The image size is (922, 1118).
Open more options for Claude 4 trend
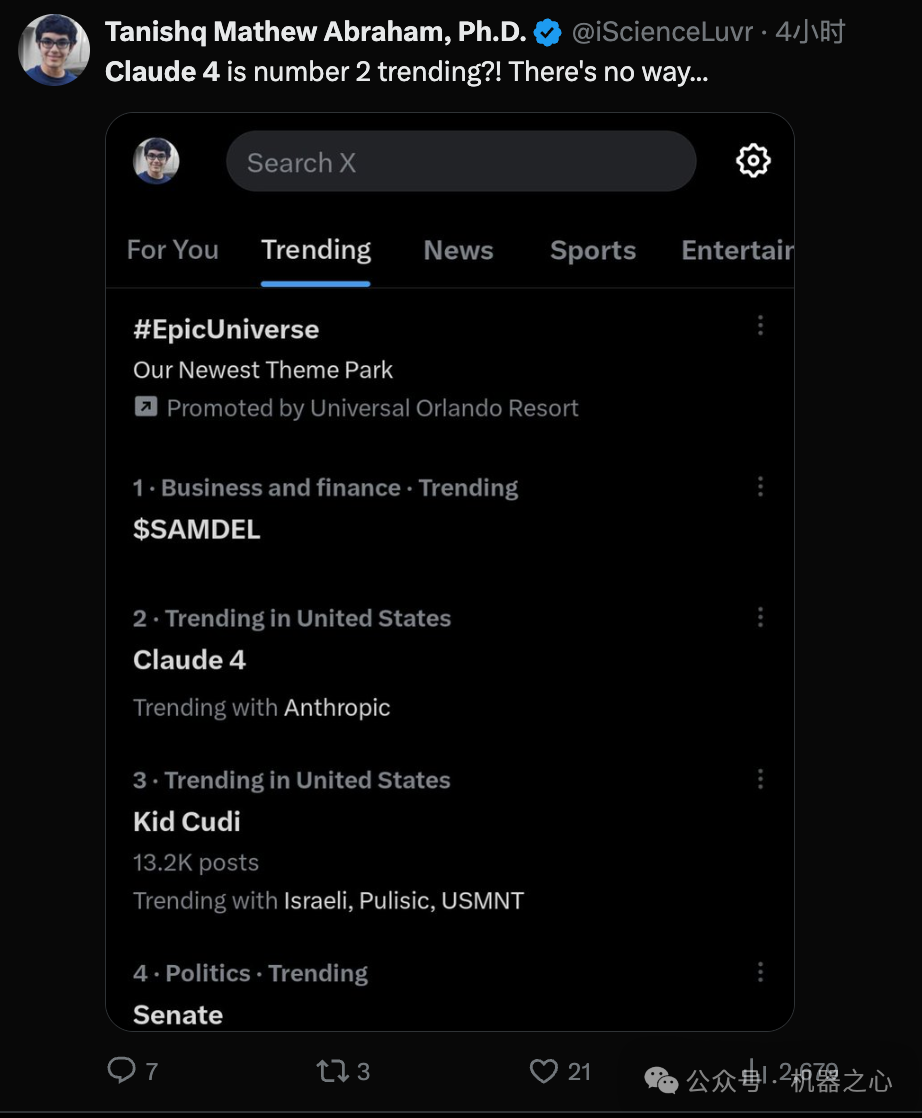pyautogui.click(x=760, y=617)
